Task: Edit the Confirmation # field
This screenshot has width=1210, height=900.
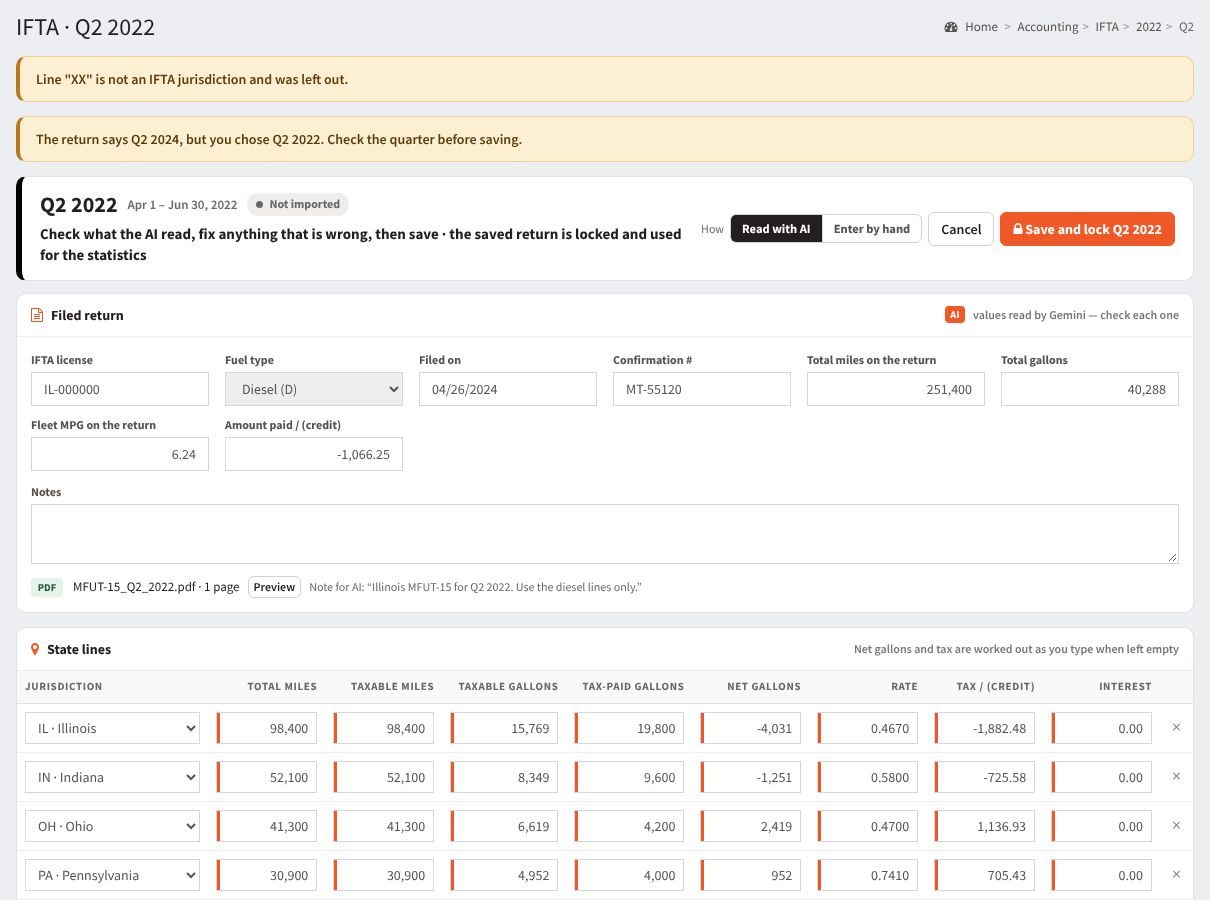Action: tap(702, 389)
